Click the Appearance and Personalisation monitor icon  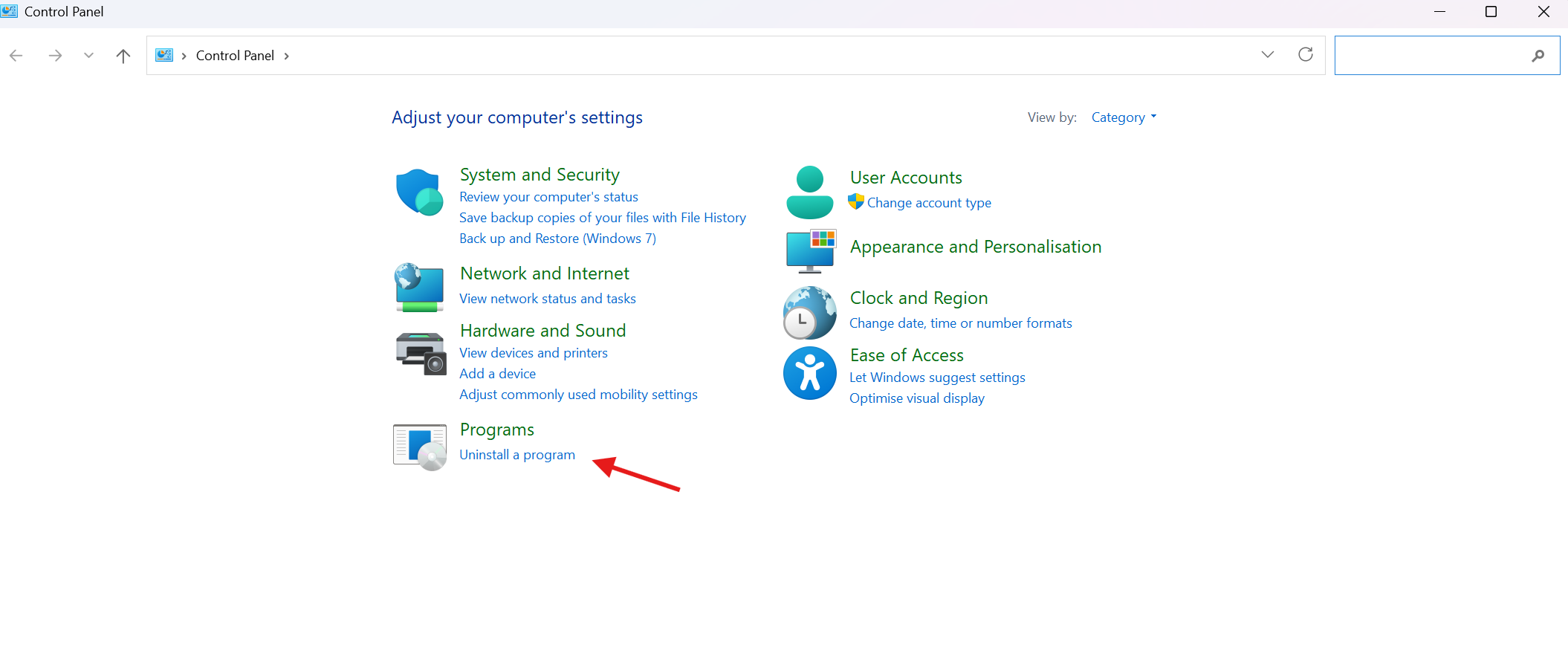pyautogui.click(x=811, y=251)
